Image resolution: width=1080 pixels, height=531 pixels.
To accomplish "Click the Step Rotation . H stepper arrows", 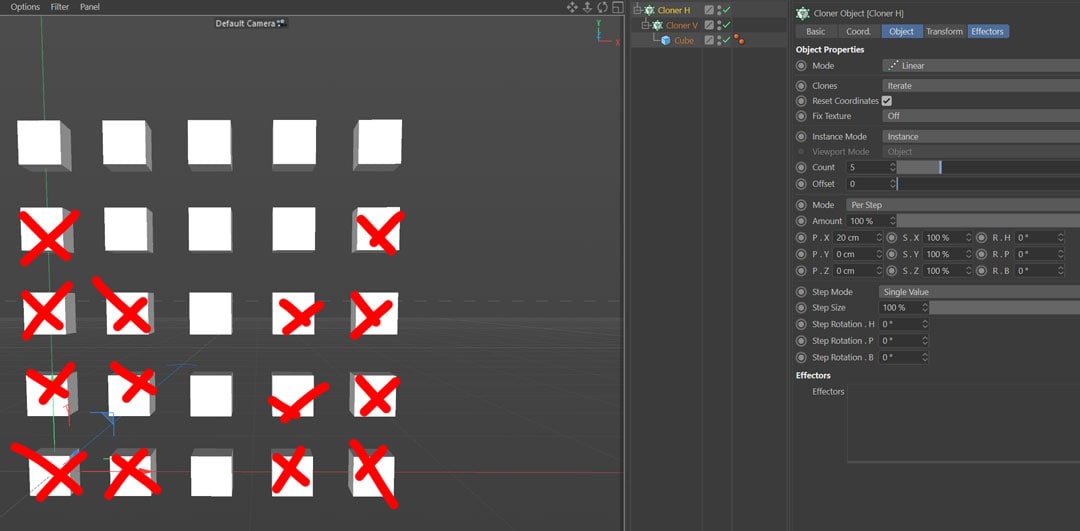I will [925, 324].
